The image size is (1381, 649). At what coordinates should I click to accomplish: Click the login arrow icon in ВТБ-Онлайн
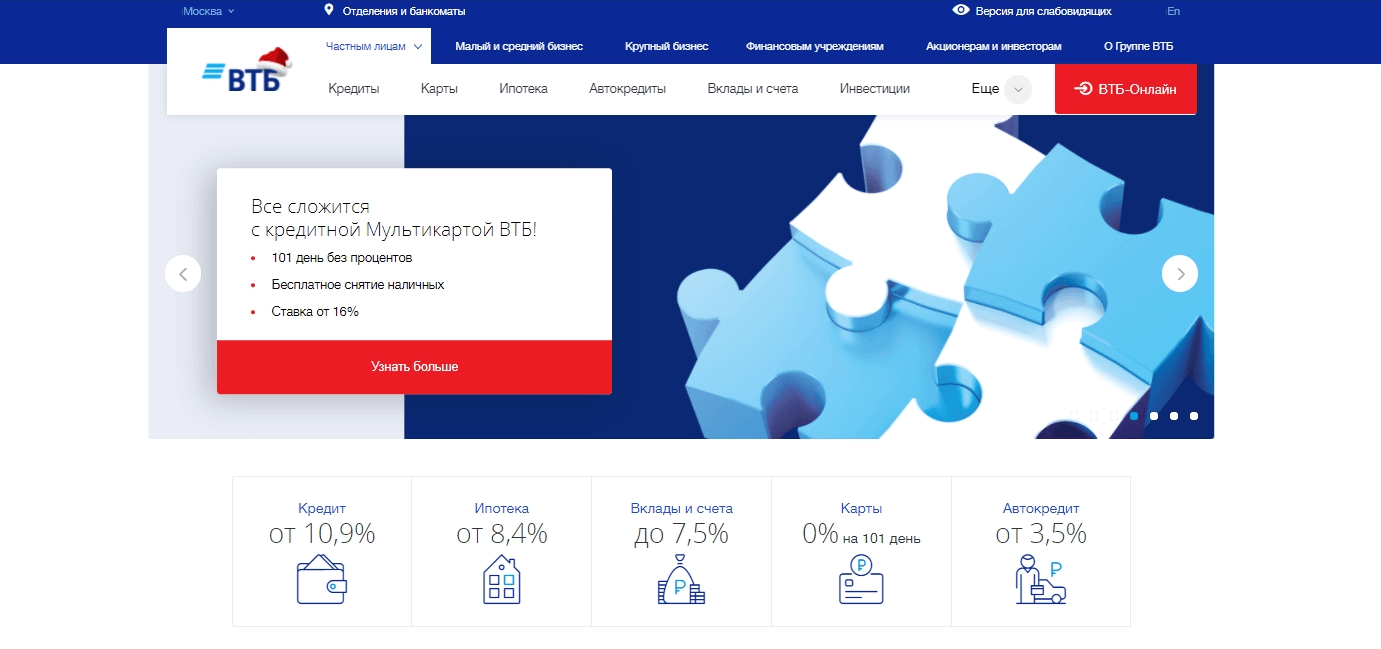tap(1083, 88)
